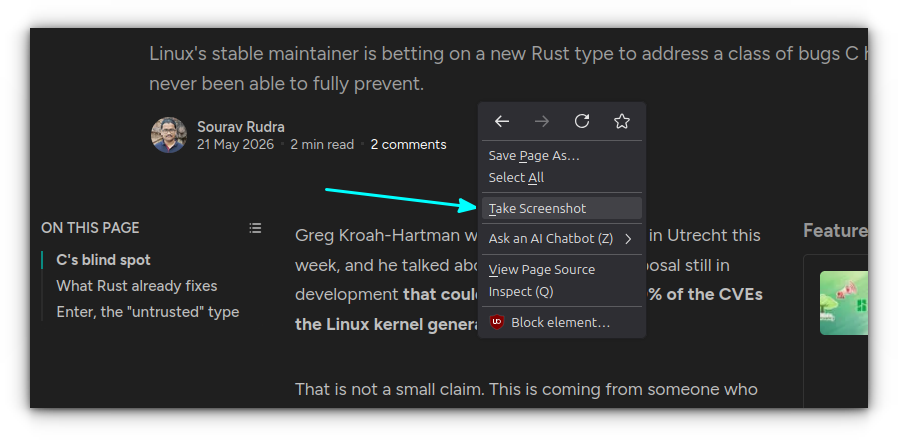This screenshot has width=898, height=440.
Task: Expand the AI Chatbot submenu chevron
Action: (x=628, y=239)
